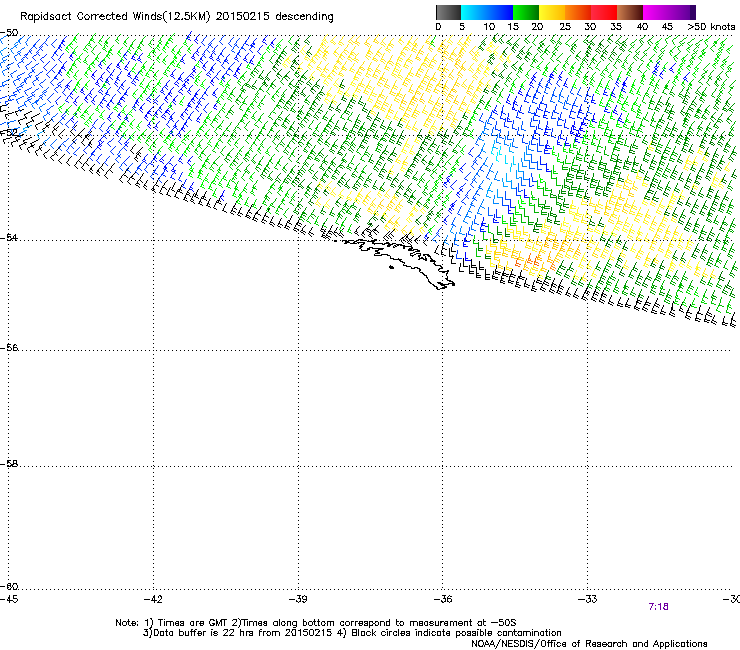The height and width of the screenshot is (650, 740).
Task: Click the -54 latitude axis label
Action: coord(9,237)
